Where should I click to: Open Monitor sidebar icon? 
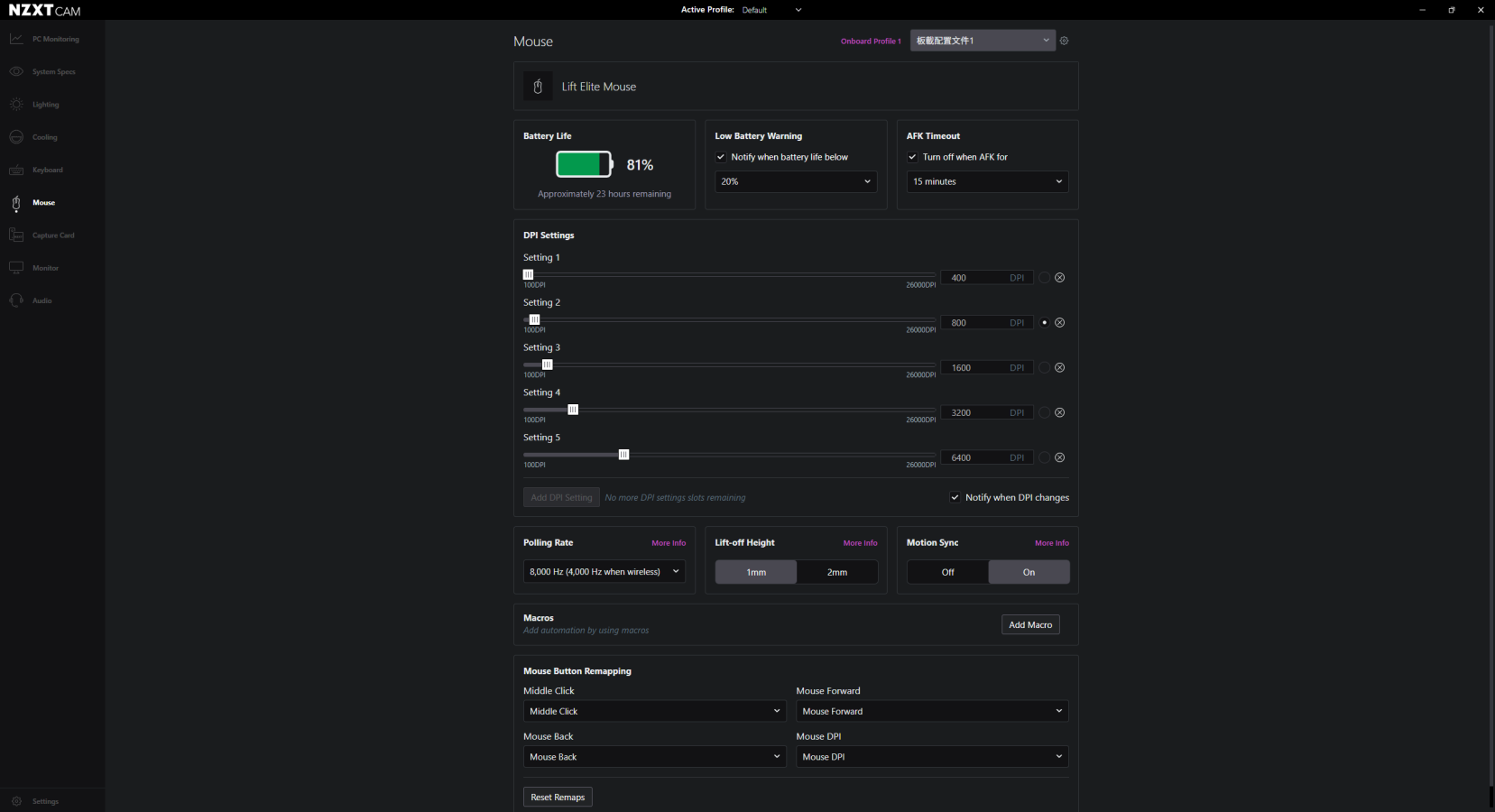[16, 268]
